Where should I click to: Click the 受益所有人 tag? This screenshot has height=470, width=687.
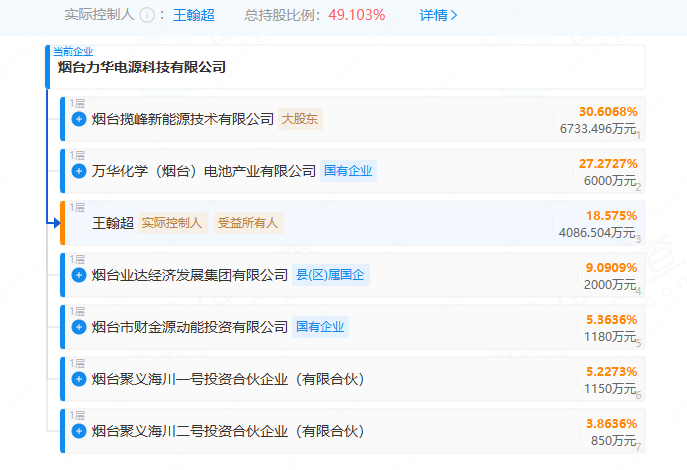[x=249, y=223]
